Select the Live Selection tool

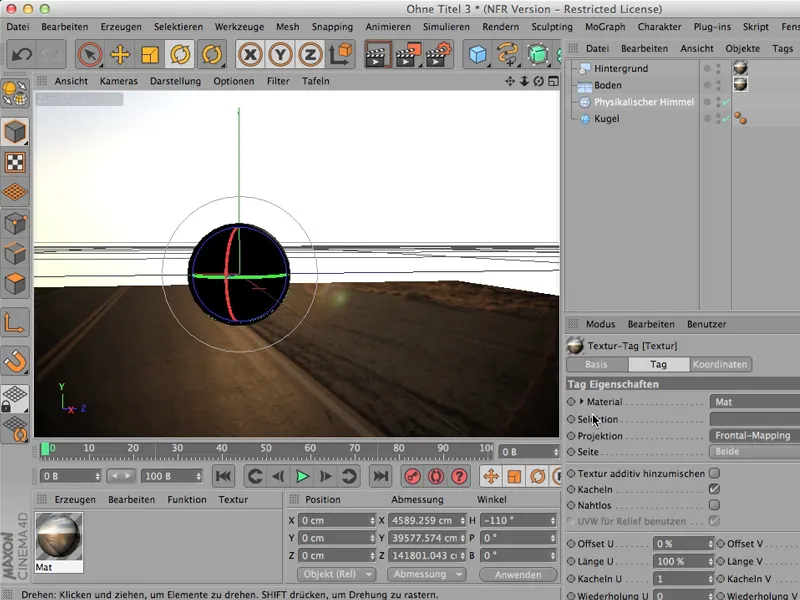(x=90, y=54)
